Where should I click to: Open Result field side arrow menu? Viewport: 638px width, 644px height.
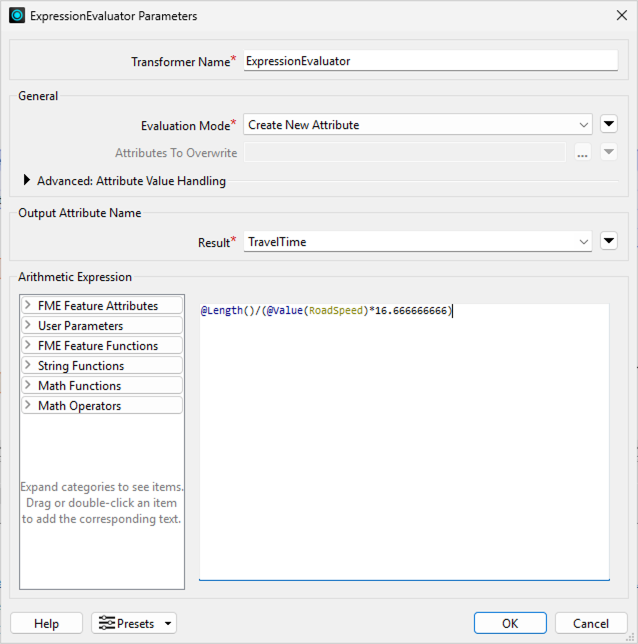(608, 241)
